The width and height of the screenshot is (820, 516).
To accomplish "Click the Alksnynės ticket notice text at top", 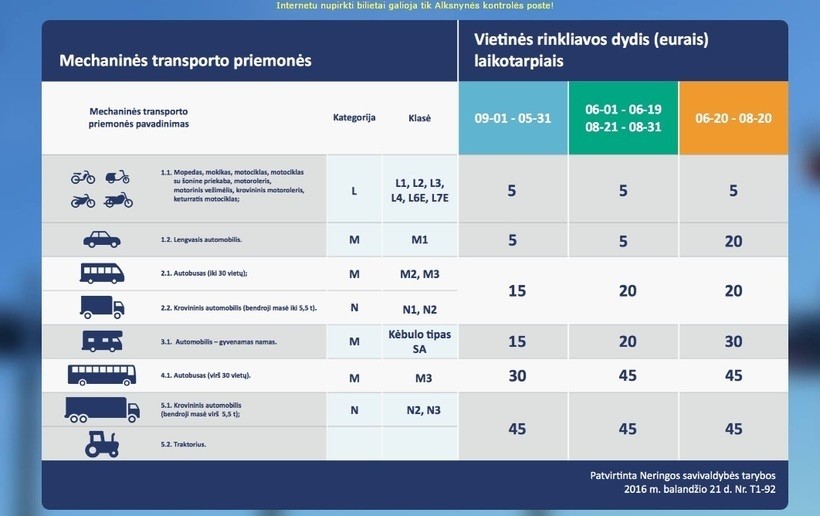I will click(x=414, y=6).
